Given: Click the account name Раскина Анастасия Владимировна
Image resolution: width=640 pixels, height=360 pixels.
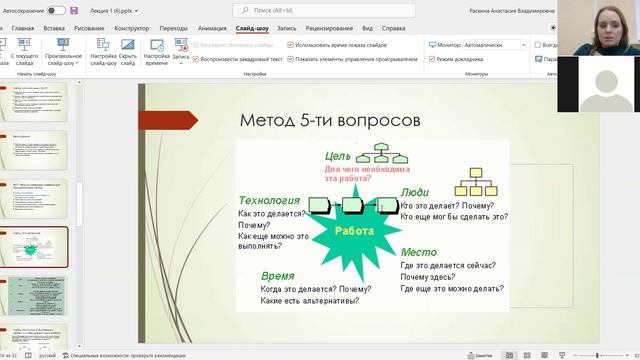Looking at the screenshot, I should click(512, 11).
